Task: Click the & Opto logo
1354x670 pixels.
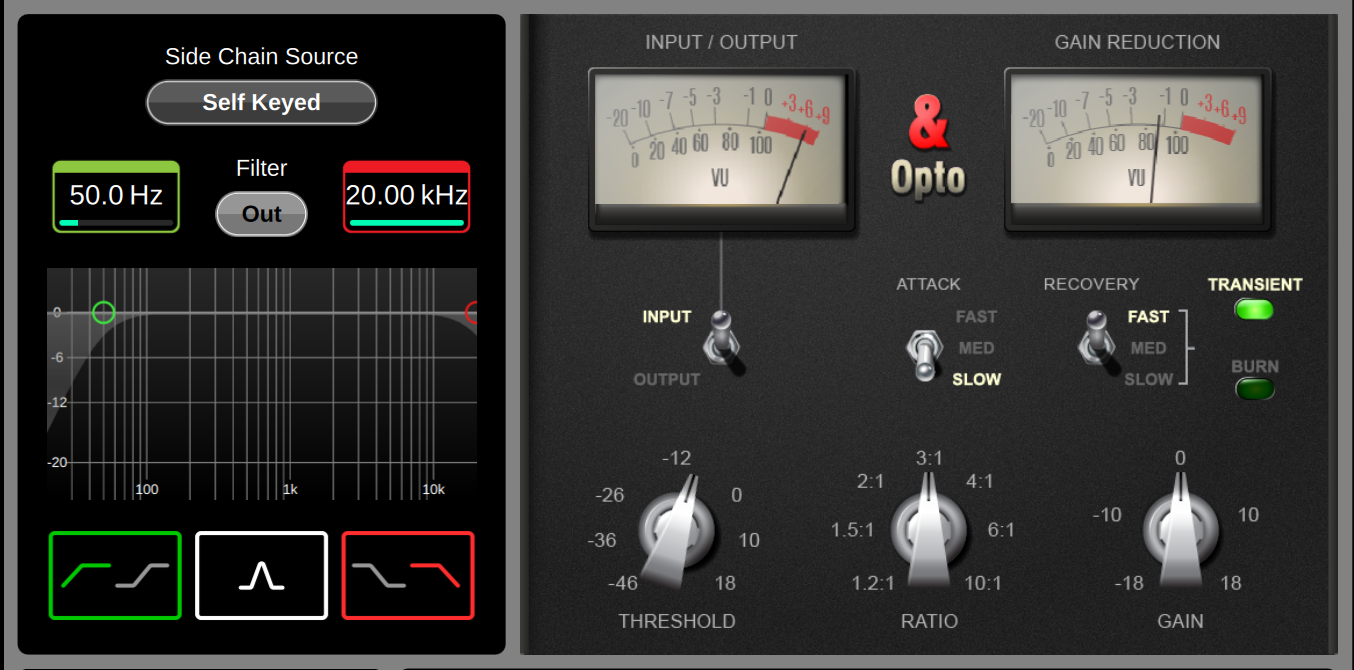Action: (929, 147)
